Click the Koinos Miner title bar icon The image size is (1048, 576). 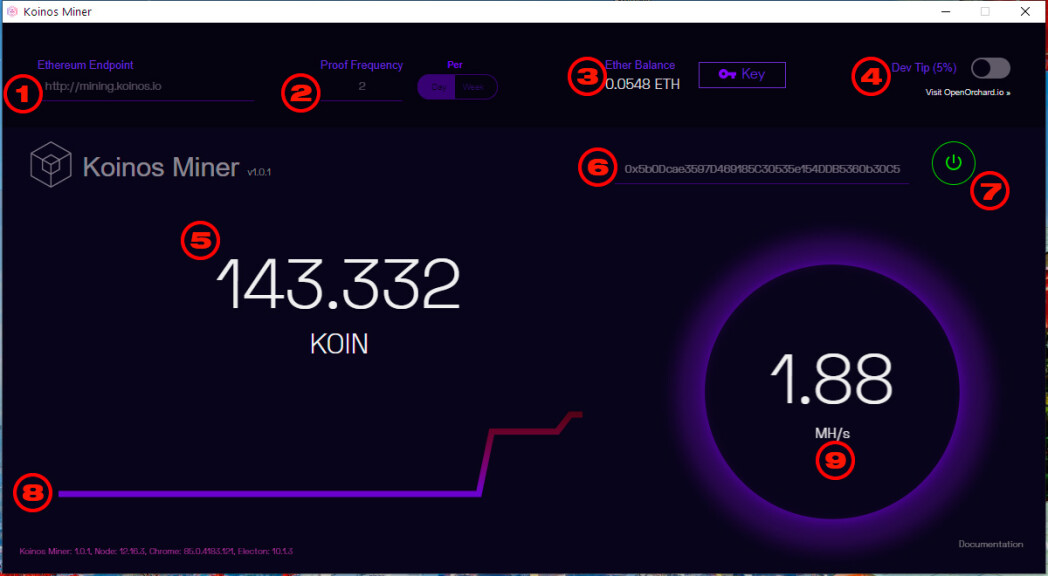click(x=12, y=11)
